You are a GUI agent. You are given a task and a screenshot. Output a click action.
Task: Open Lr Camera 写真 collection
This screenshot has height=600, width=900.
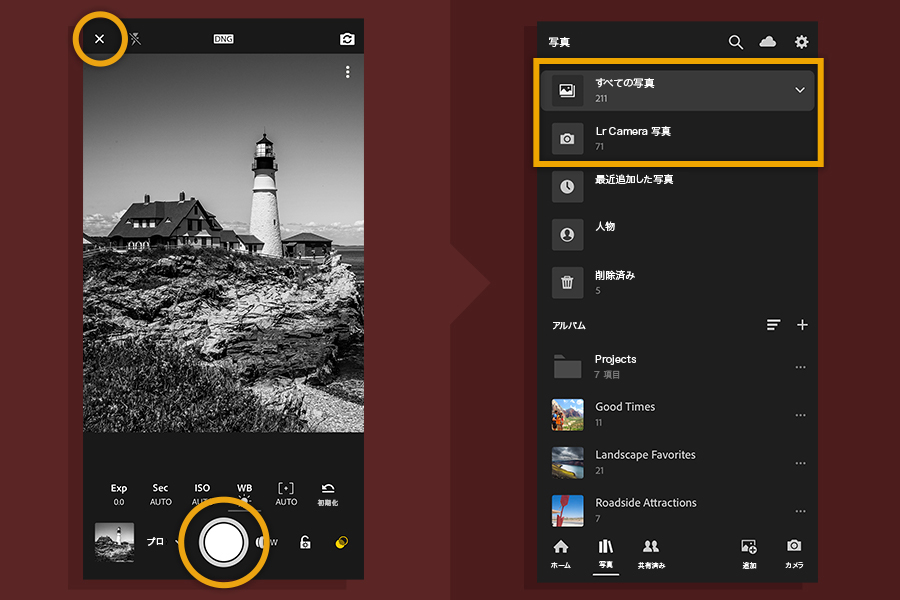pyautogui.click(x=677, y=138)
